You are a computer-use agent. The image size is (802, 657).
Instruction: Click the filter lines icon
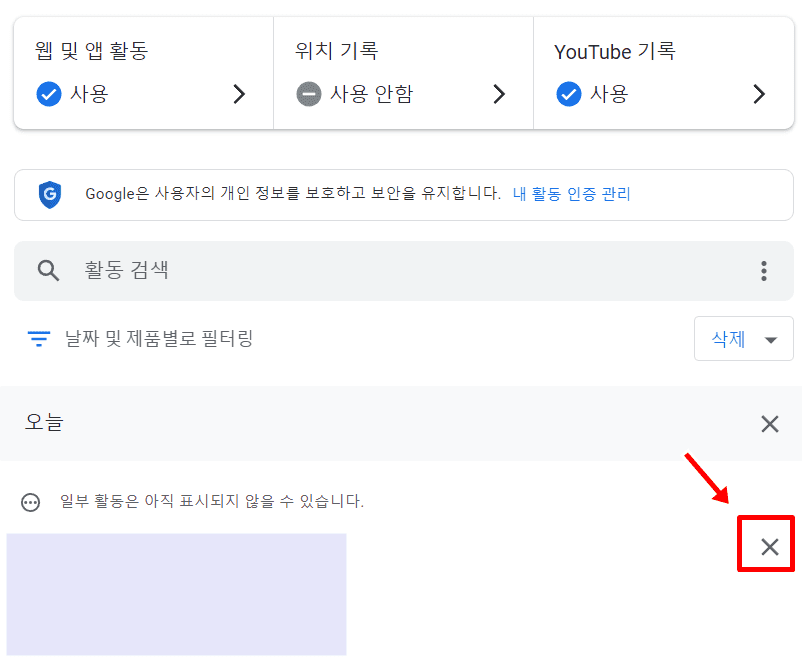click(39, 338)
